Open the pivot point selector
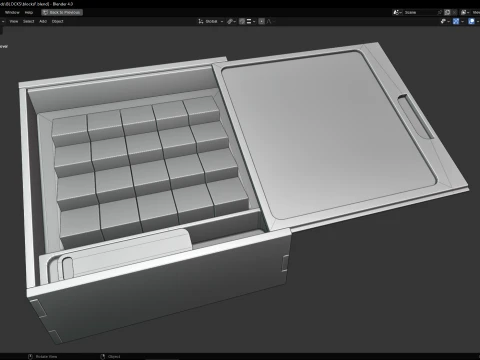 coord(231,21)
